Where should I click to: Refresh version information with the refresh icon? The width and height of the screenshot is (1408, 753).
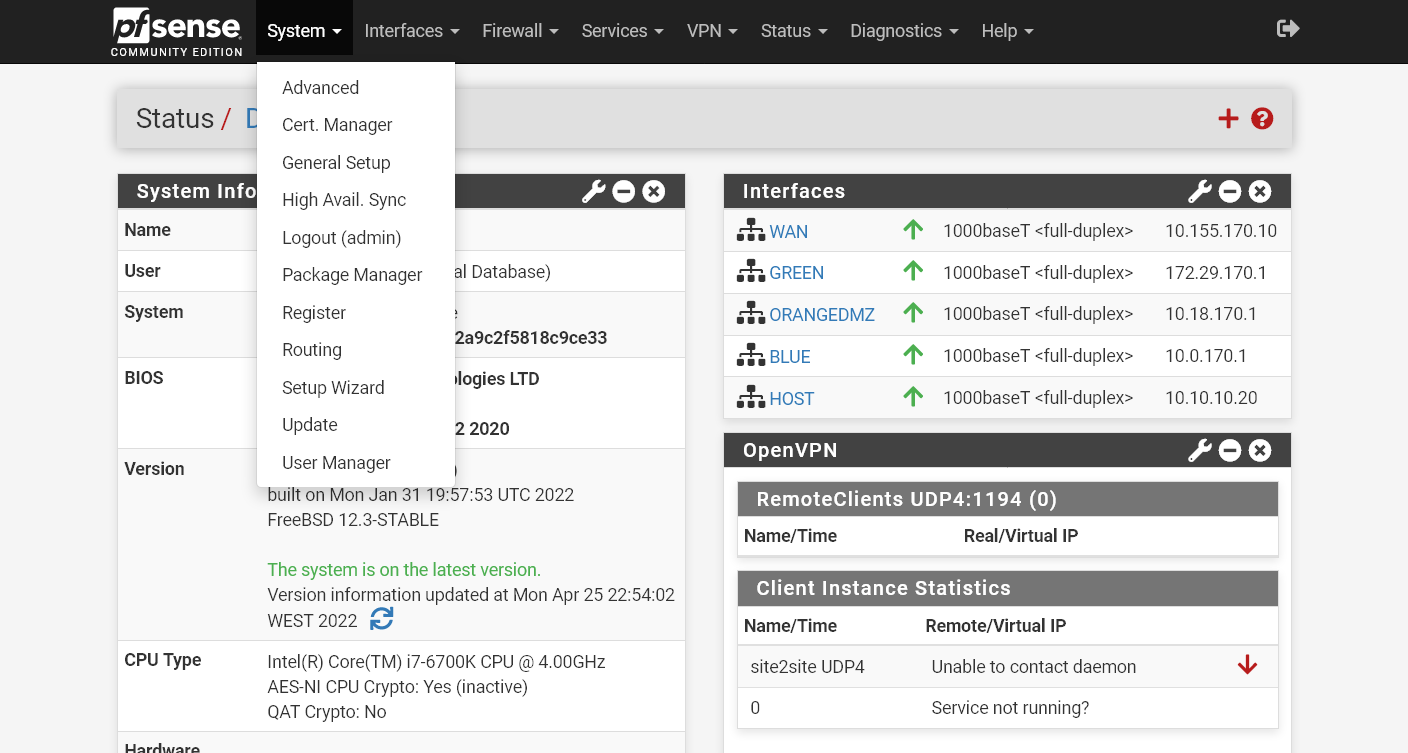click(382, 619)
